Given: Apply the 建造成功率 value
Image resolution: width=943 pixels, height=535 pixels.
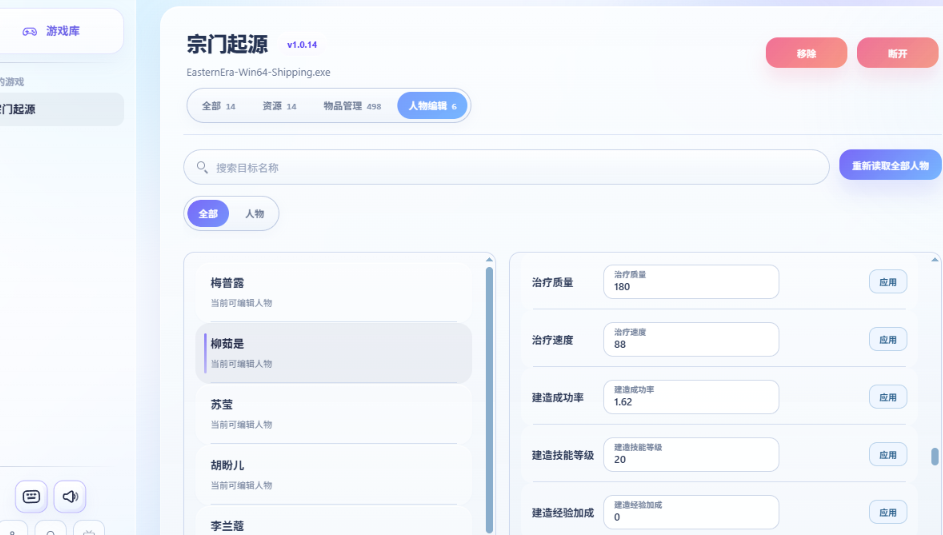Looking at the screenshot, I should point(887,397).
